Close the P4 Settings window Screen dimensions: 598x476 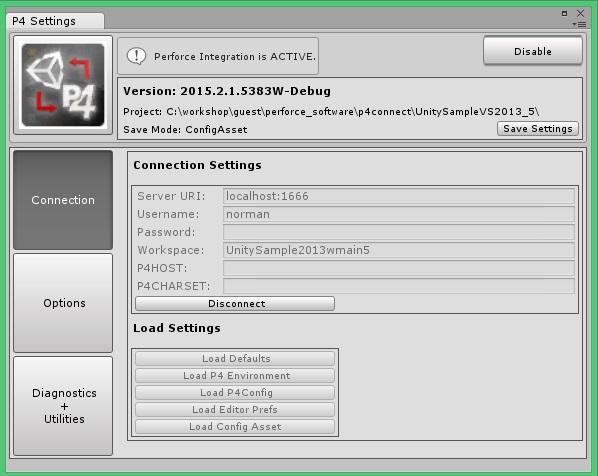pos(580,13)
